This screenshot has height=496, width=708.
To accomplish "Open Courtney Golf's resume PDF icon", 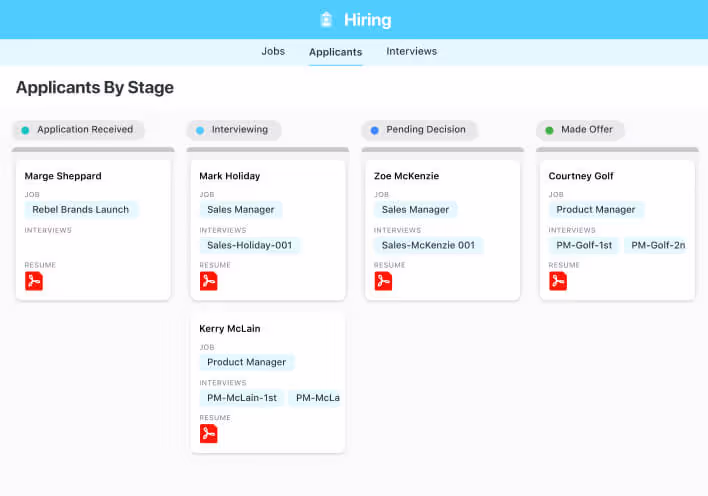I will tap(558, 281).
